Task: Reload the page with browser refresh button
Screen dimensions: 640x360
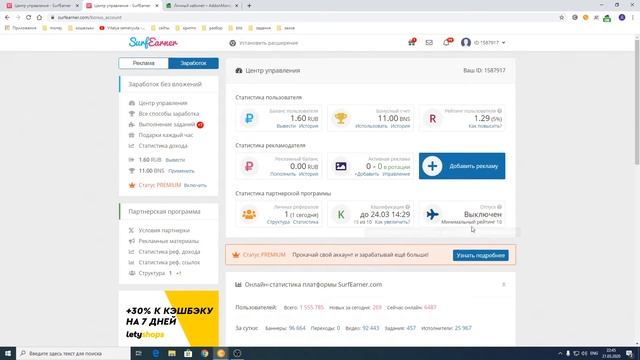Action: (x=29, y=18)
